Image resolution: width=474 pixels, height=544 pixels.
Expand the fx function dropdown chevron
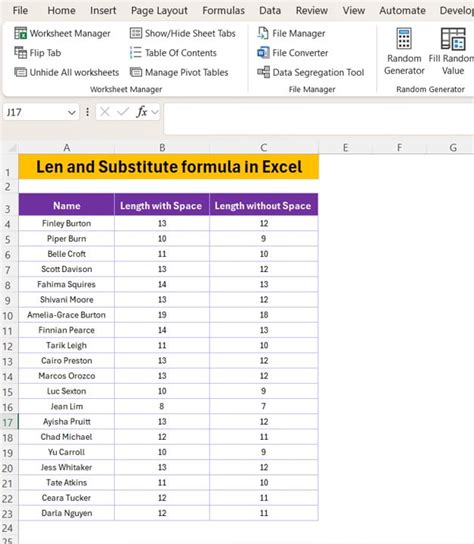[x=155, y=112]
